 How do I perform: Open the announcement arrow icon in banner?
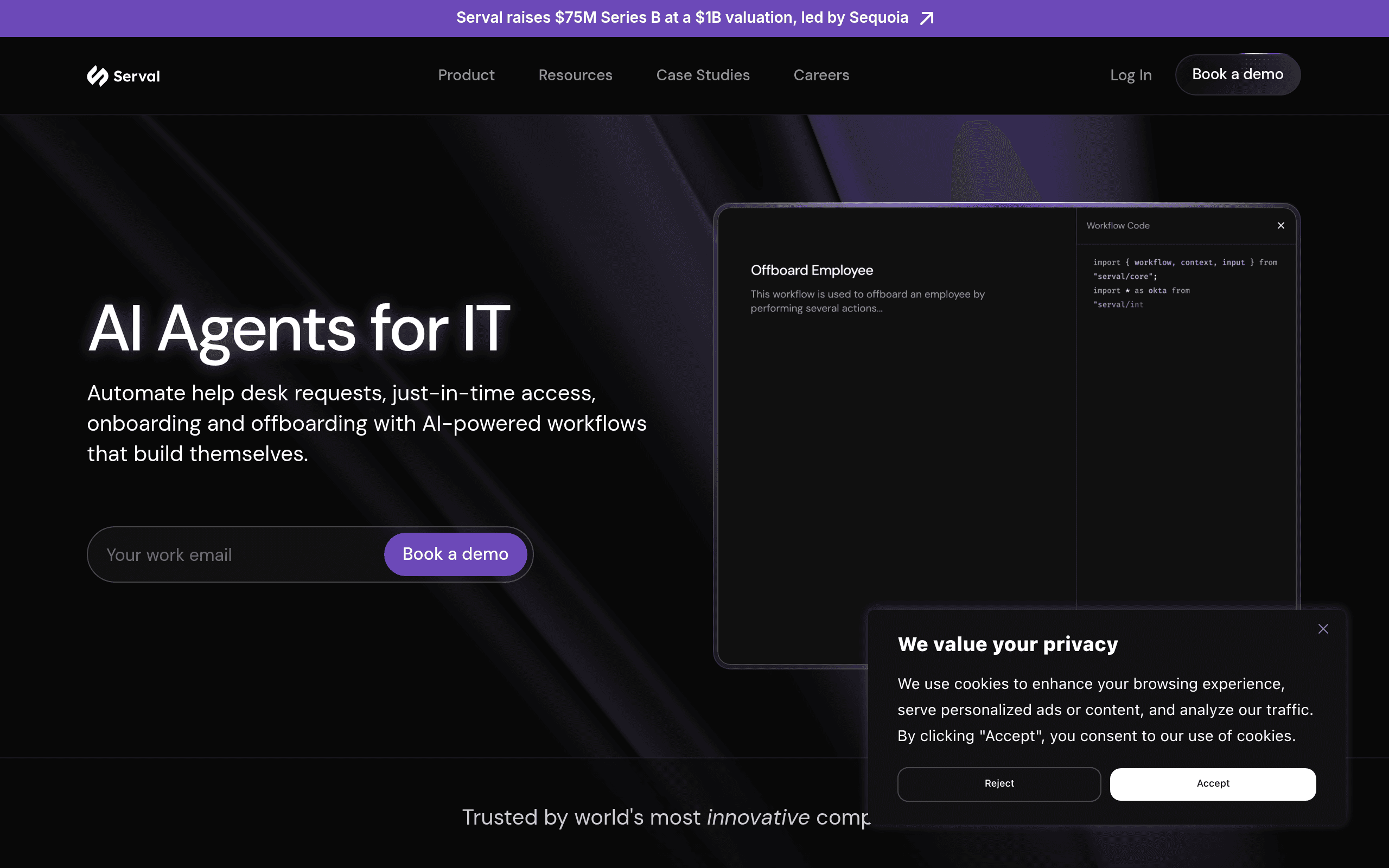(x=926, y=18)
